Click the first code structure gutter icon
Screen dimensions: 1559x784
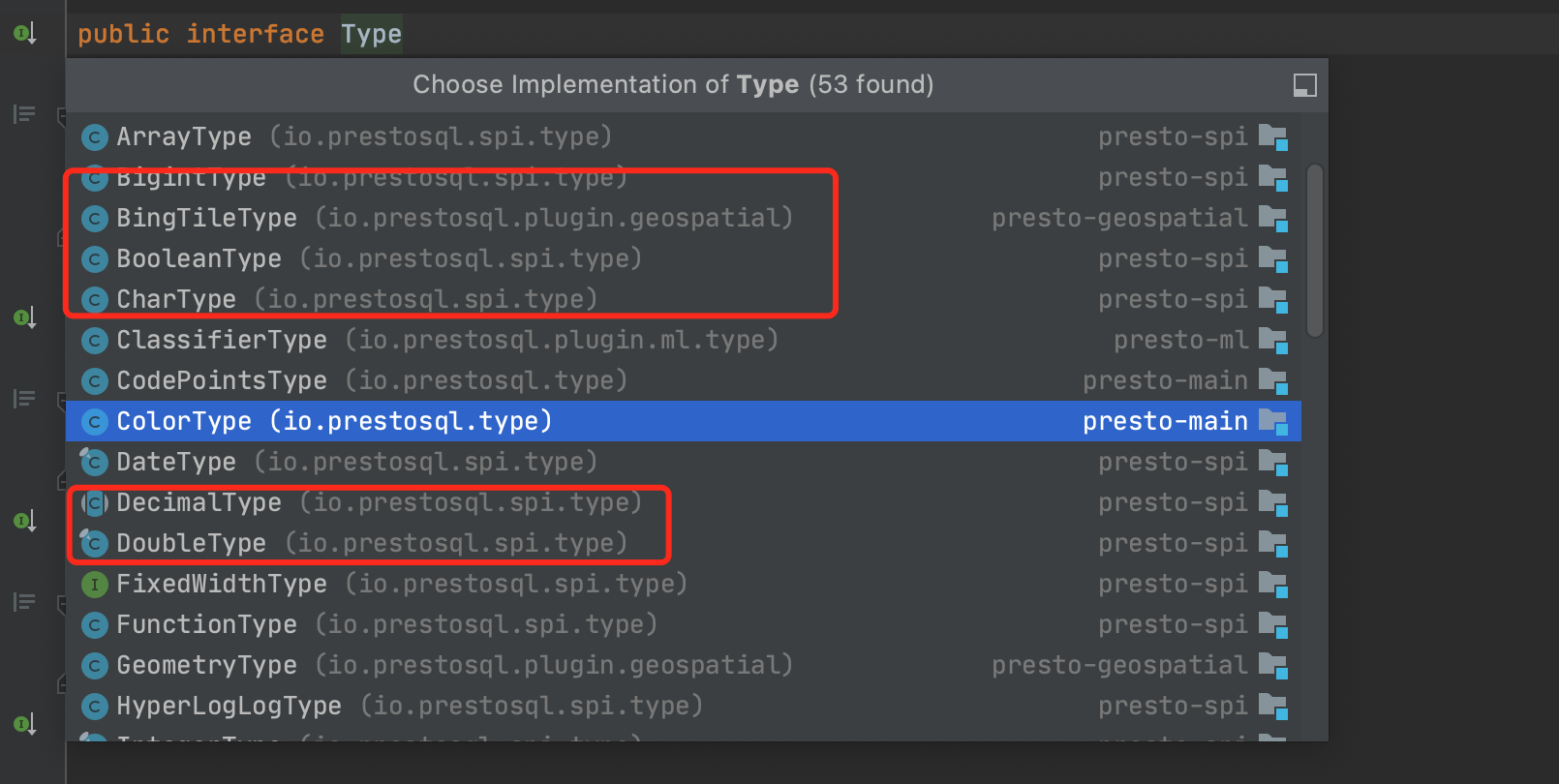click(24, 114)
